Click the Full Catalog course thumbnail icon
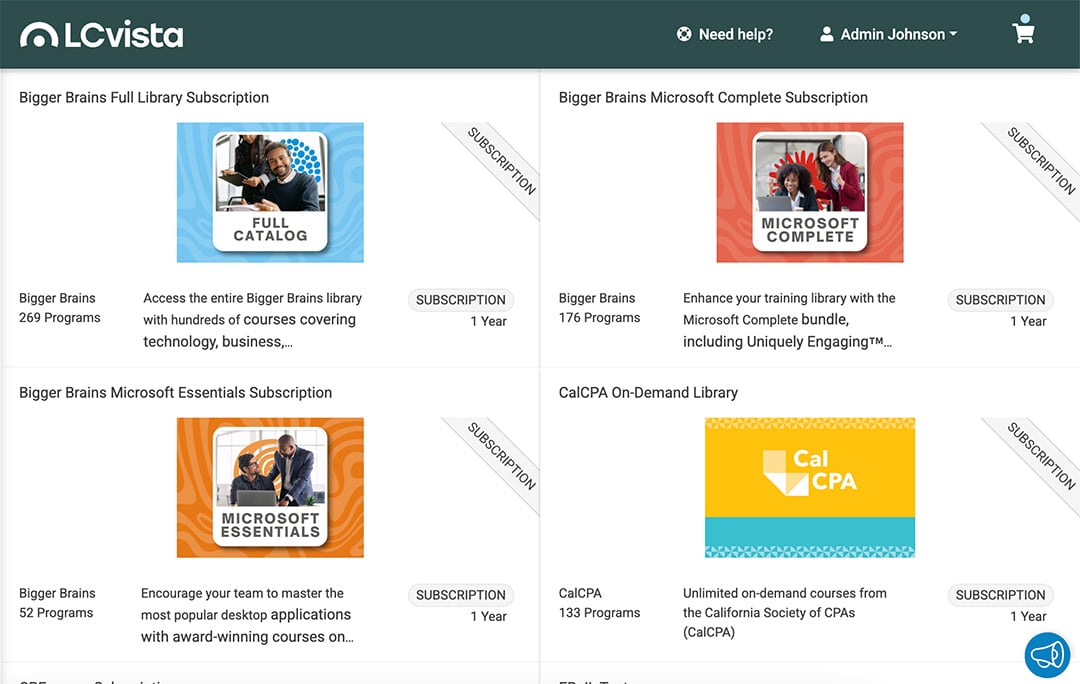 [270, 192]
